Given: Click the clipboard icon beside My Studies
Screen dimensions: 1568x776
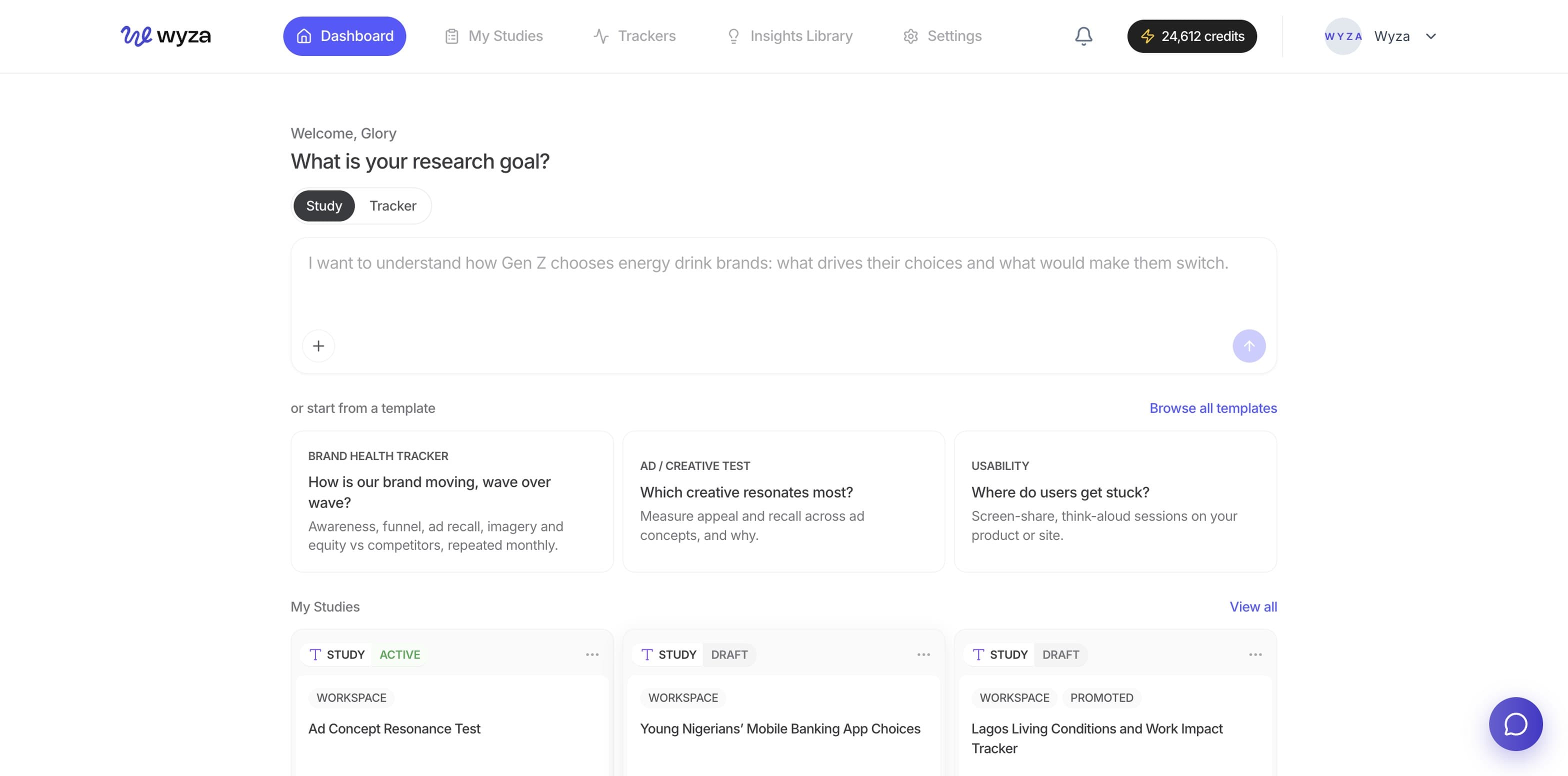Looking at the screenshot, I should (x=451, y=36).
